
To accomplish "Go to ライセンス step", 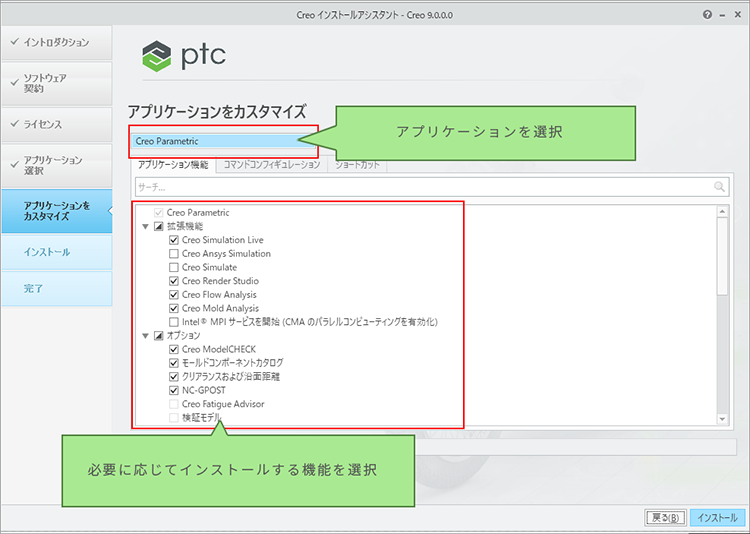I will pyautogui.click(x=56, y=124).
